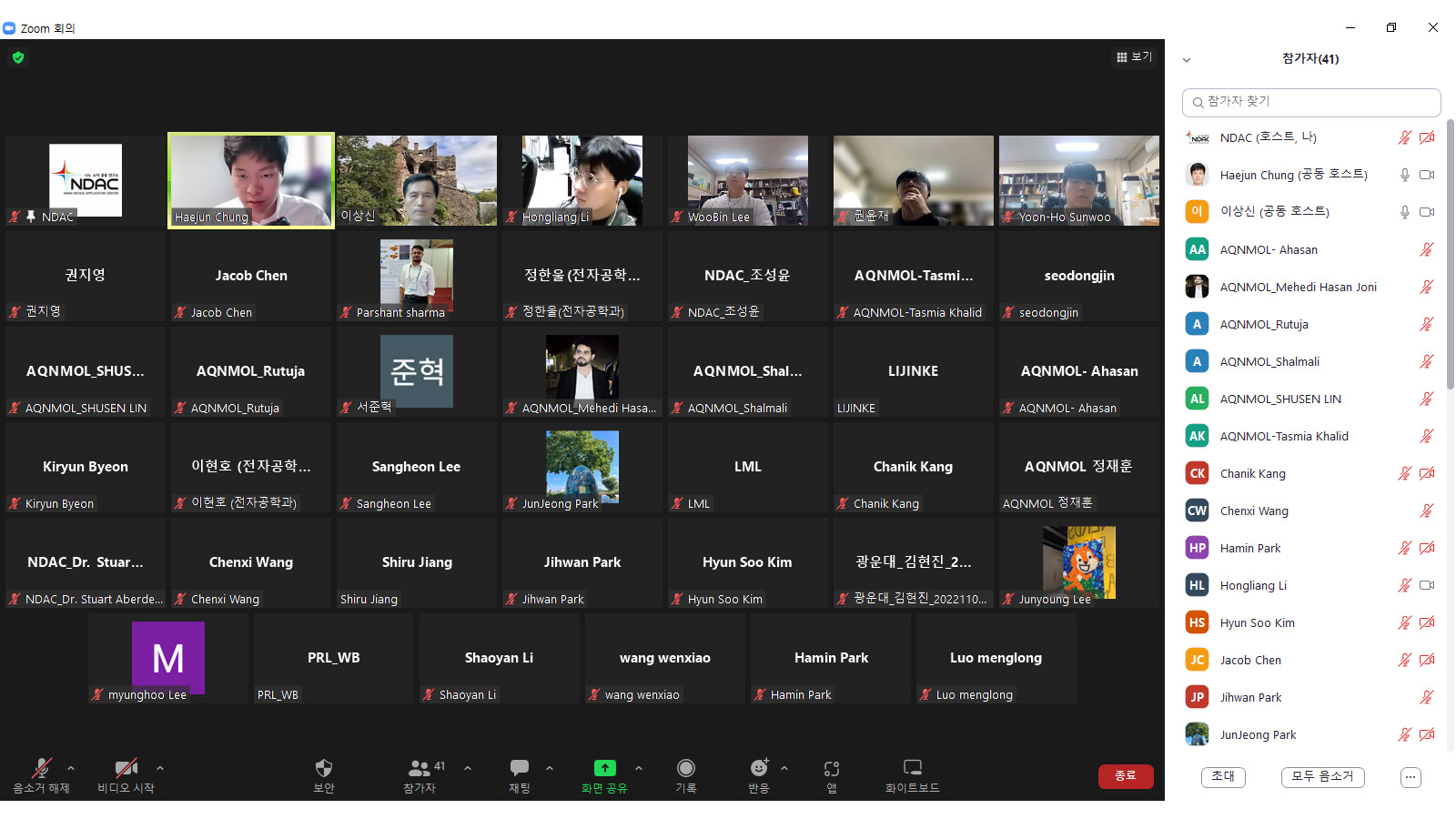The height and width of the screenshot is (819, 1456).
Task: Click the record circle icon
Action: 686,768
